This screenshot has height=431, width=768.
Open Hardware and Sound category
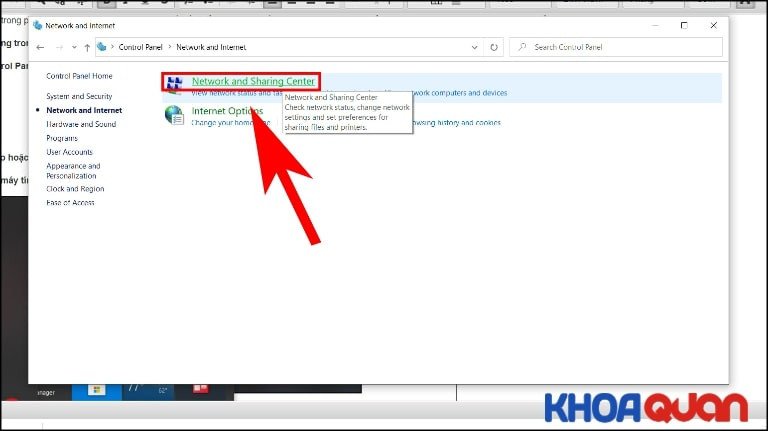click(x=81, y=124)
